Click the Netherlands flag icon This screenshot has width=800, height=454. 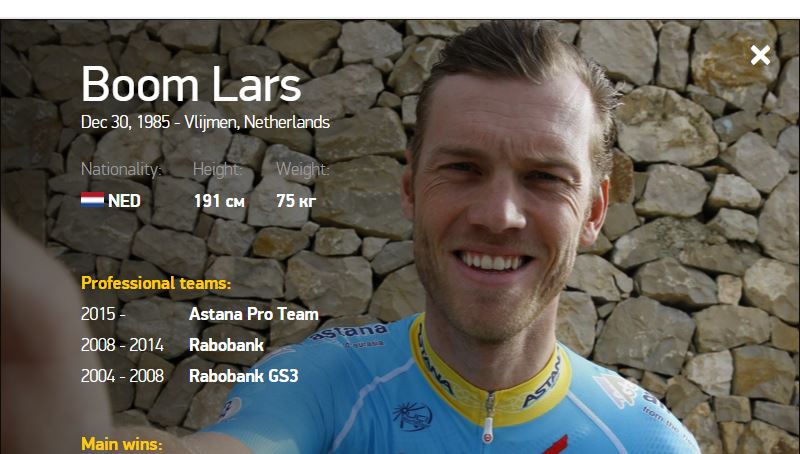click(92, 200)
